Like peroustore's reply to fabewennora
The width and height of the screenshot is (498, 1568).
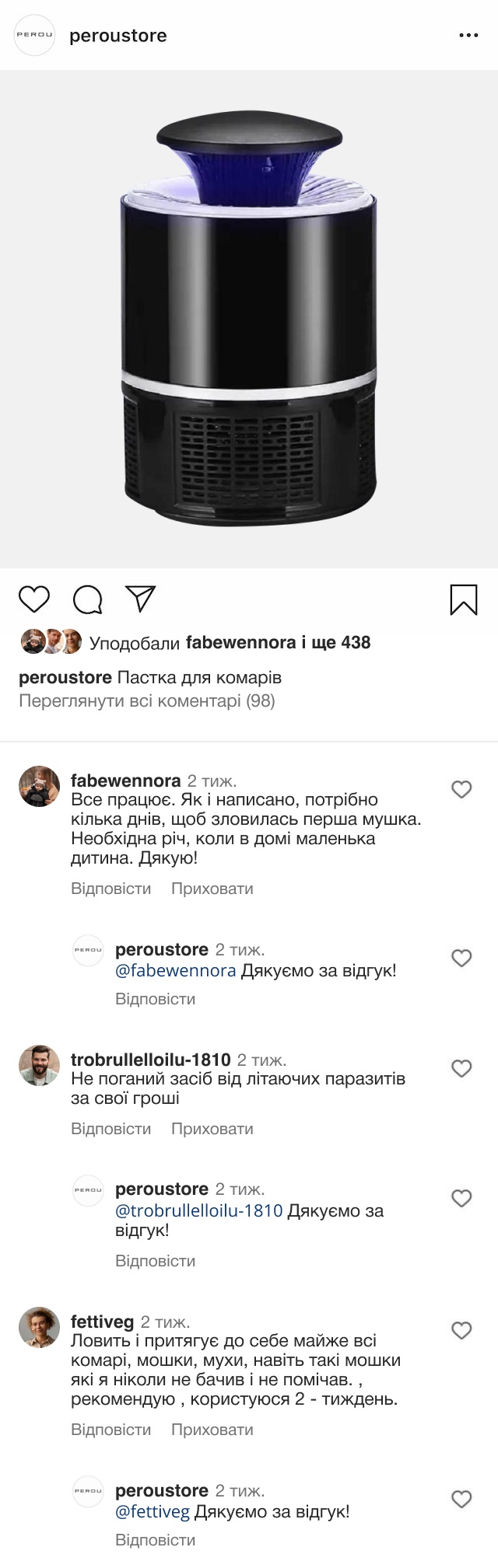461,959
